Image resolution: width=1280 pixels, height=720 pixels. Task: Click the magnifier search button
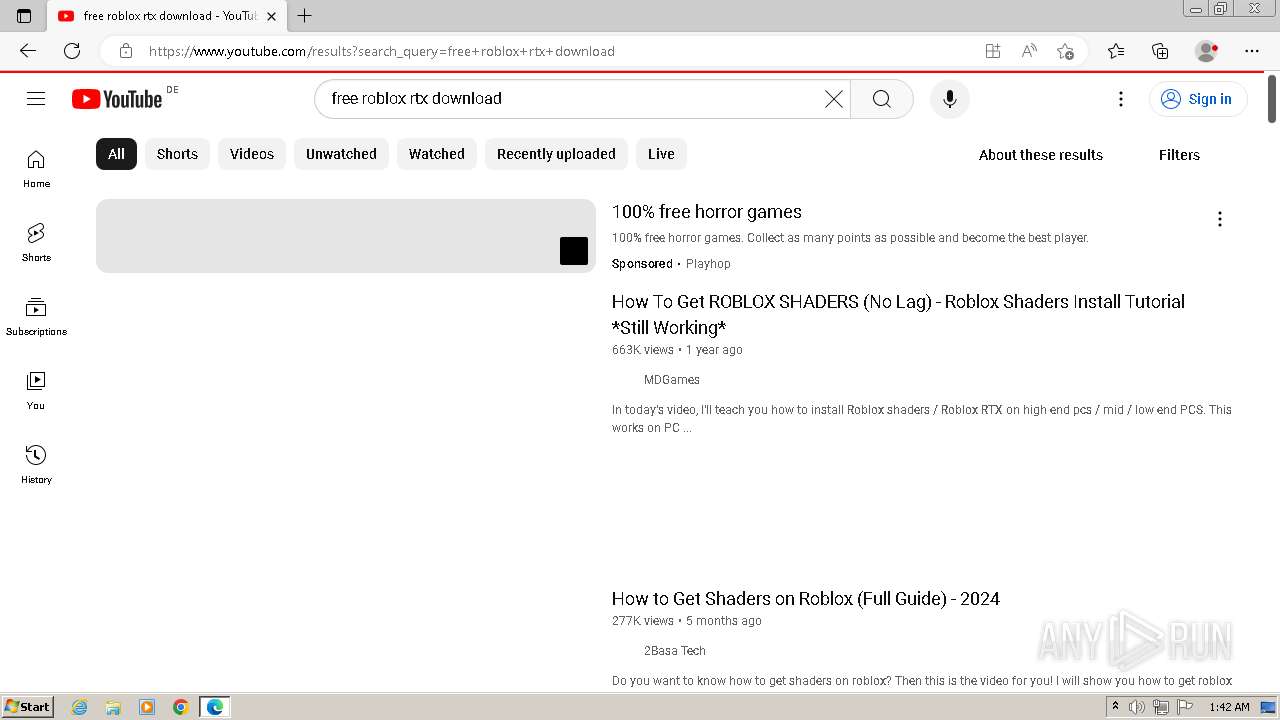881,98
